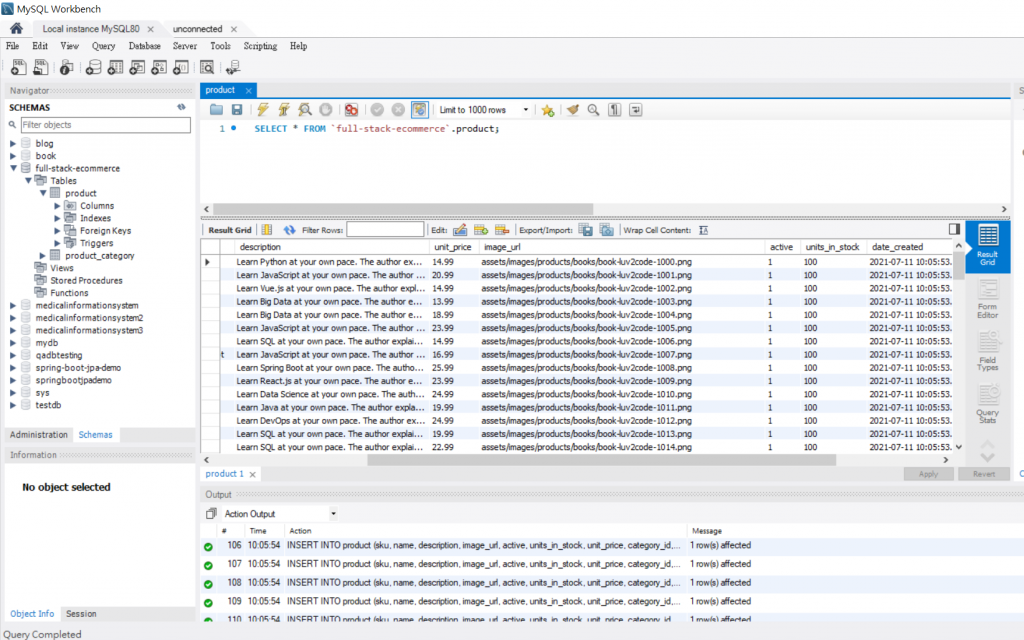Refresh the schemas list
This screenshot has height=640, width=1024.
181,107
